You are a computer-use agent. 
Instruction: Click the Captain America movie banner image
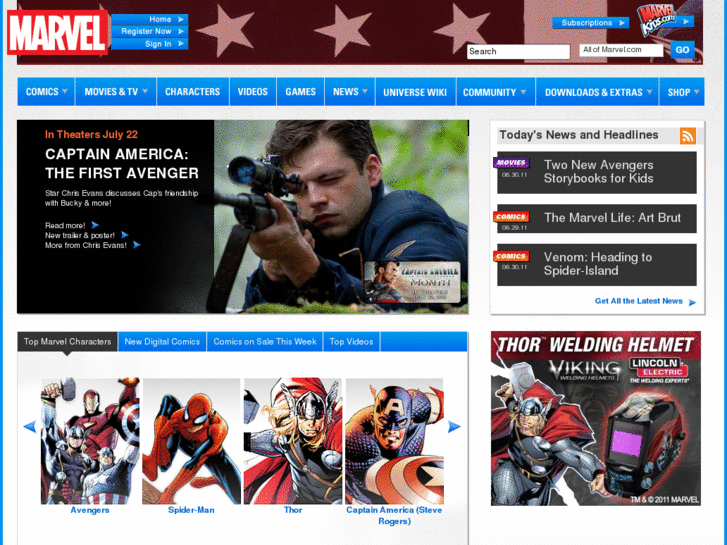pyautogui.click(x=341, y=217)
